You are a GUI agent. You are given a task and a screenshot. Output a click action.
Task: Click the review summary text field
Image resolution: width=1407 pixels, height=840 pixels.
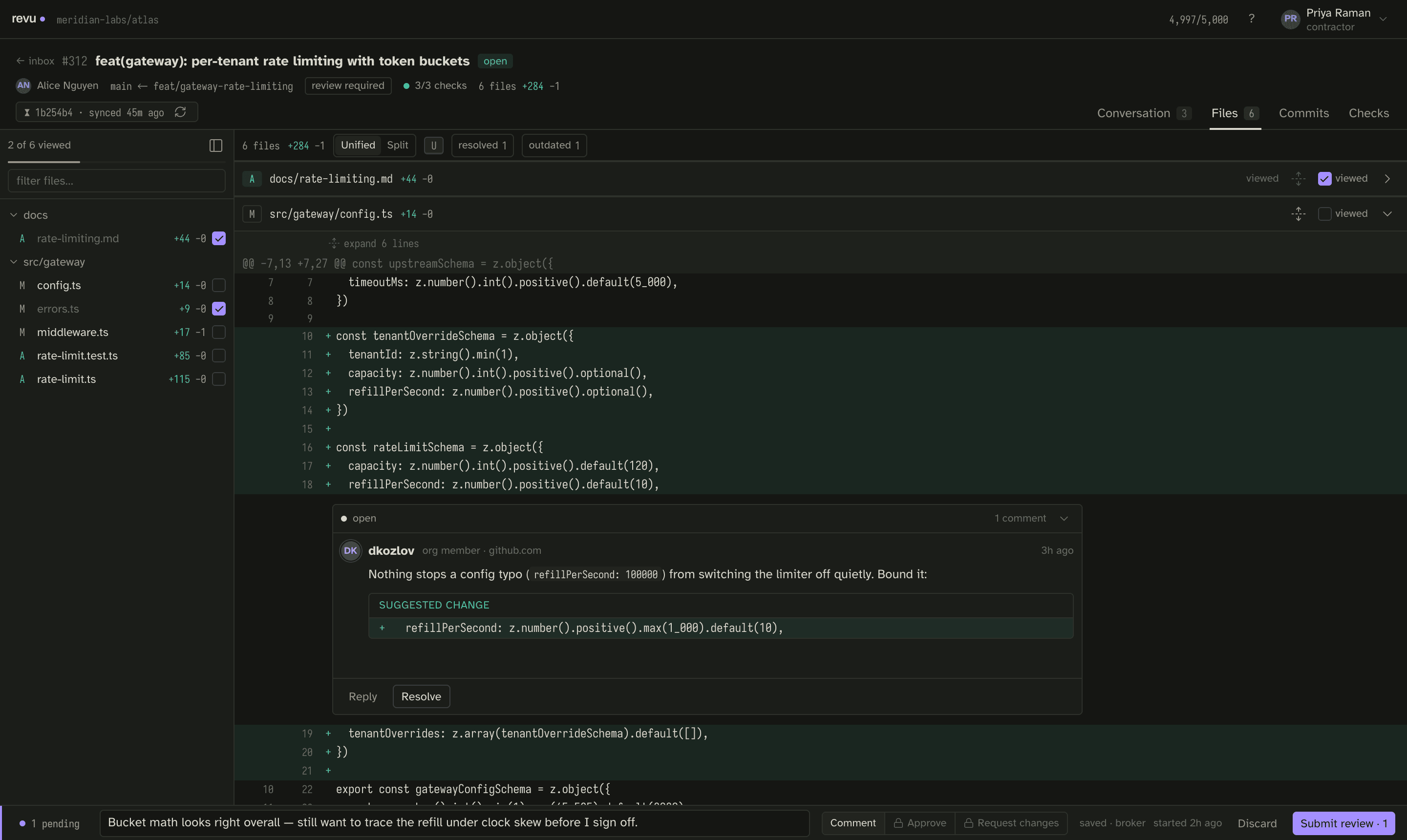[454, 823]
